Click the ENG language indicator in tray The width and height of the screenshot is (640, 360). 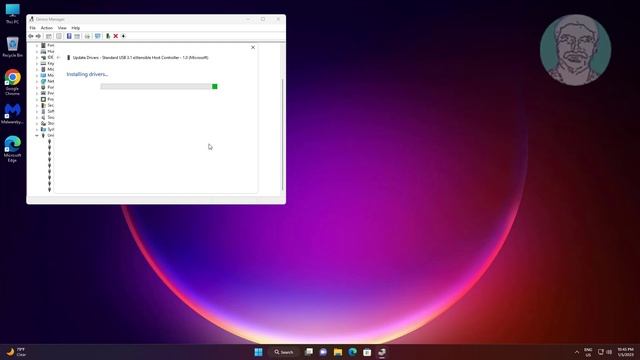point(588,352)
